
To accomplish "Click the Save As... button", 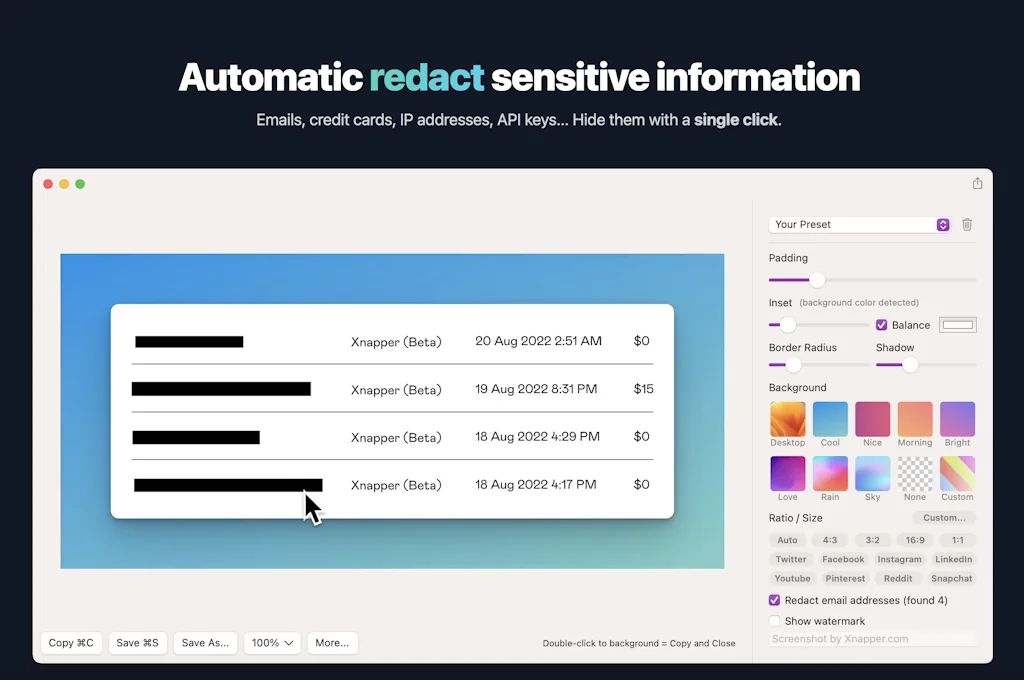I will [205, 643].
